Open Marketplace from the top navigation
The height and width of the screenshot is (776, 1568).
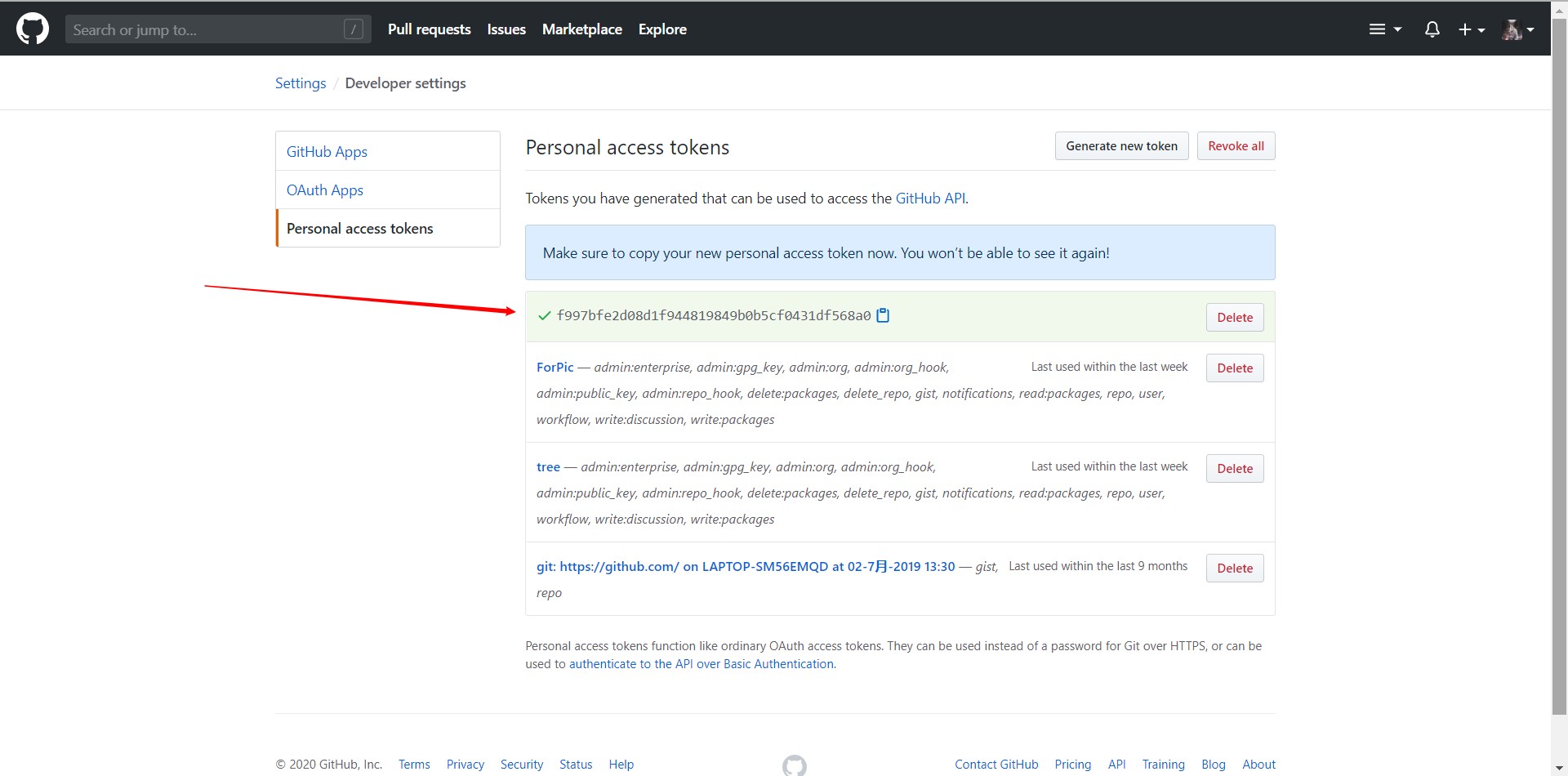pyautogui.click(x=582, y=29)
